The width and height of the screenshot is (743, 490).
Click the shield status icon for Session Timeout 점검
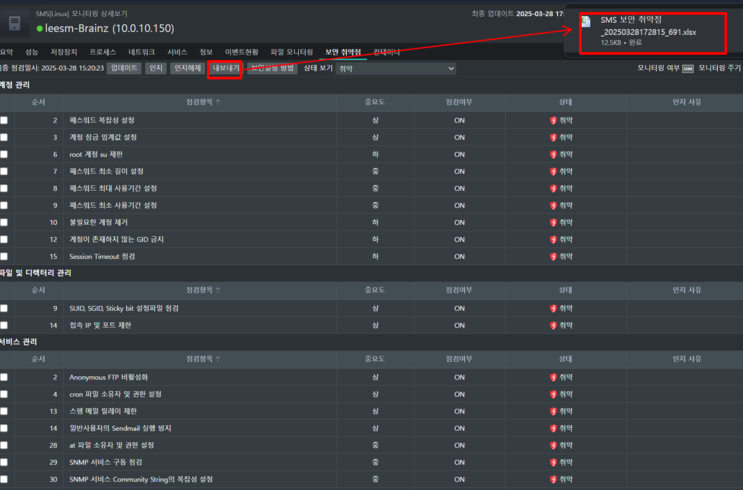click(554, 256)
